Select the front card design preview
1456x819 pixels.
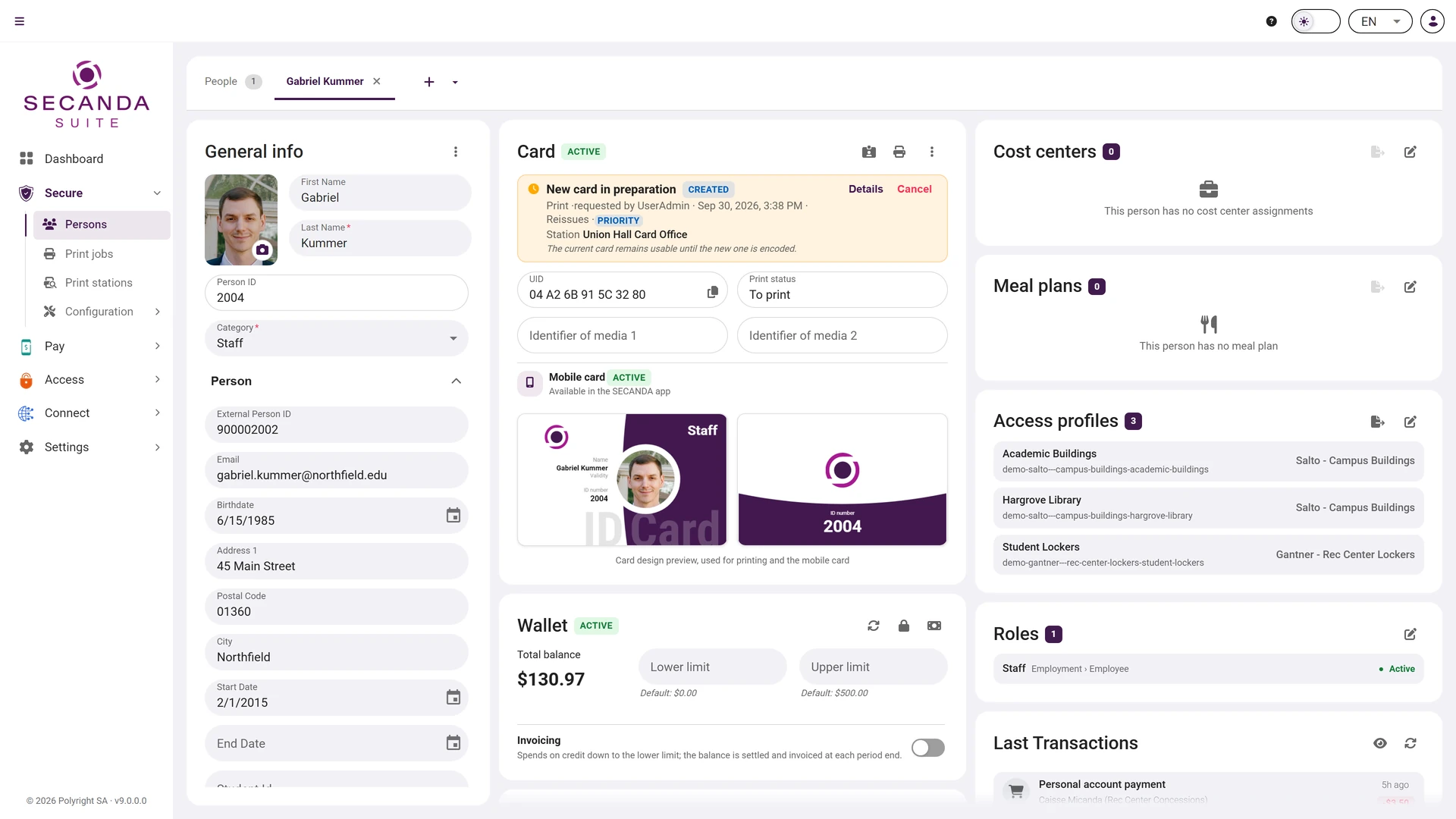(x=622, y=479)
